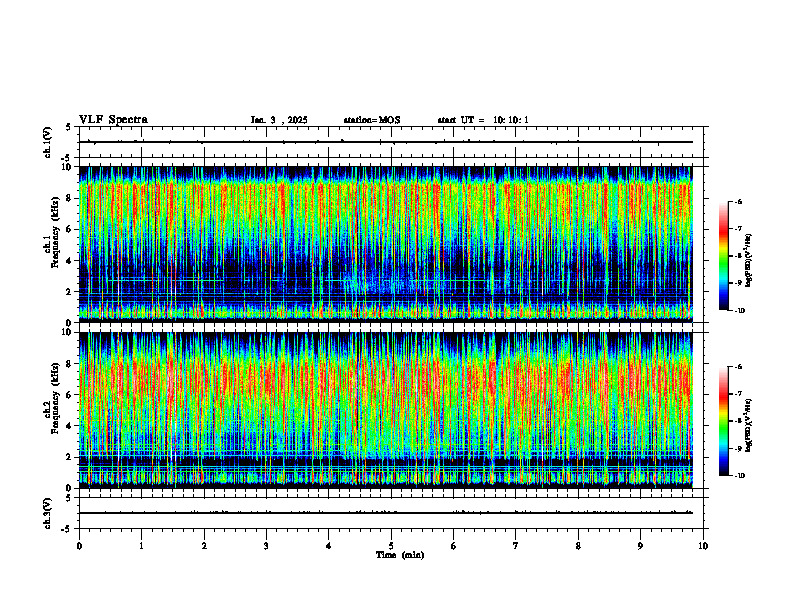Image resolution: width=792 pixels, height=612 pixels.
Task: Click the color scale bar beside ch.1 spectrogram
Action: [723, 256]
